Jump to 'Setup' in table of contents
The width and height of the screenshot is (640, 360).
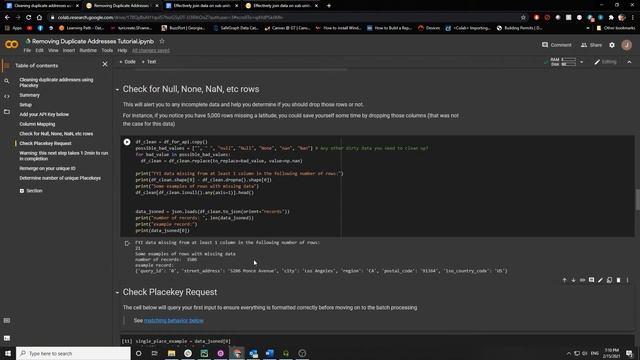[25, 105]
